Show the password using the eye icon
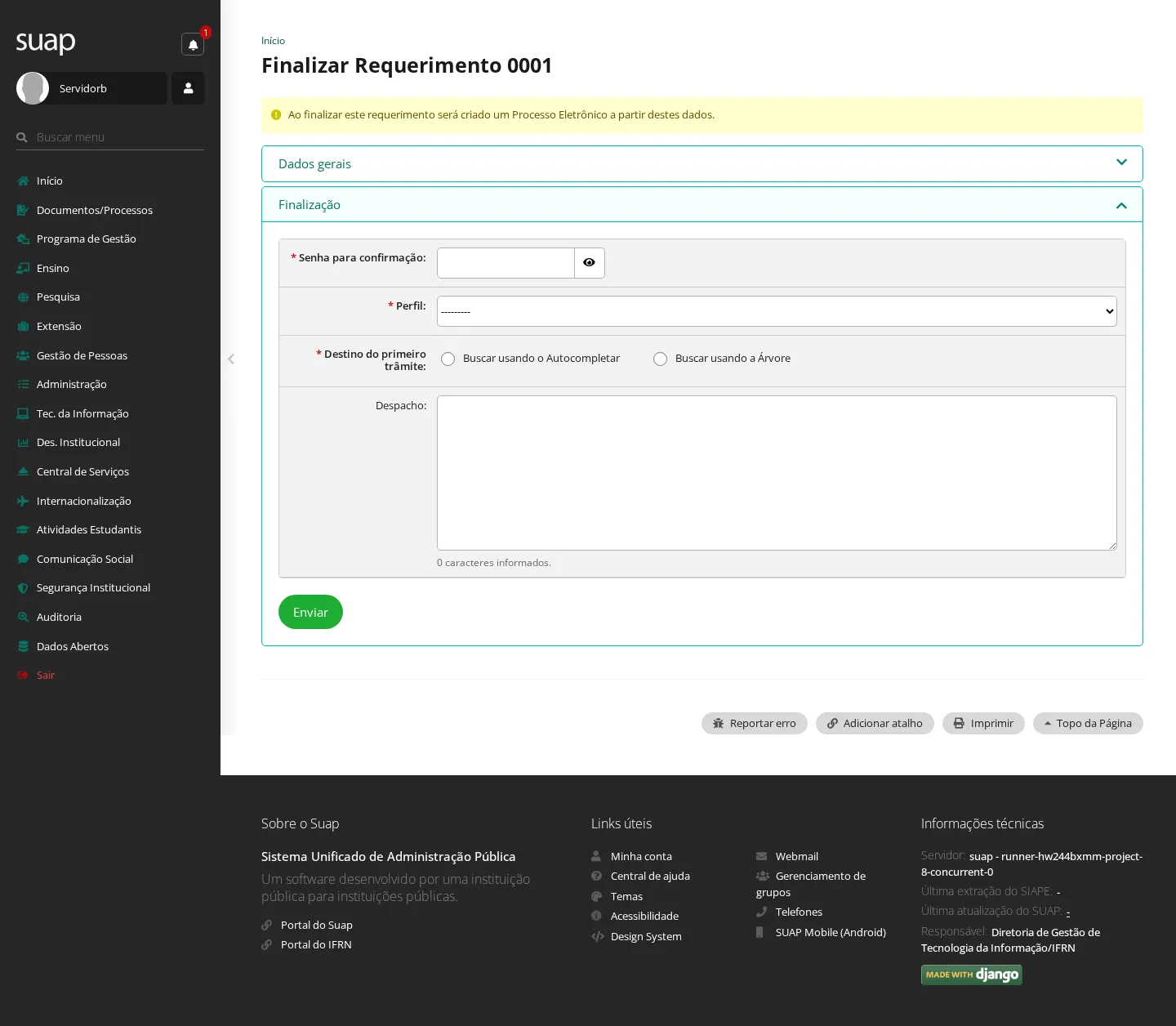Image resolution: width=1176 pixels, height=1026 pixels. (x=590, y=263)
